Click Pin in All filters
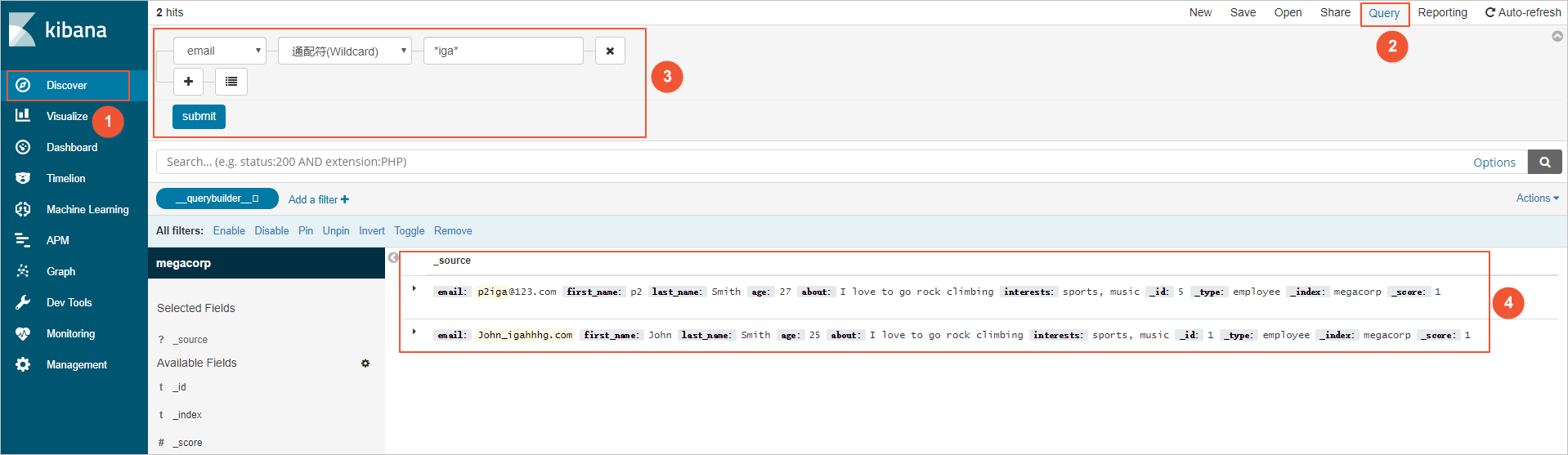 click(306, 231)
